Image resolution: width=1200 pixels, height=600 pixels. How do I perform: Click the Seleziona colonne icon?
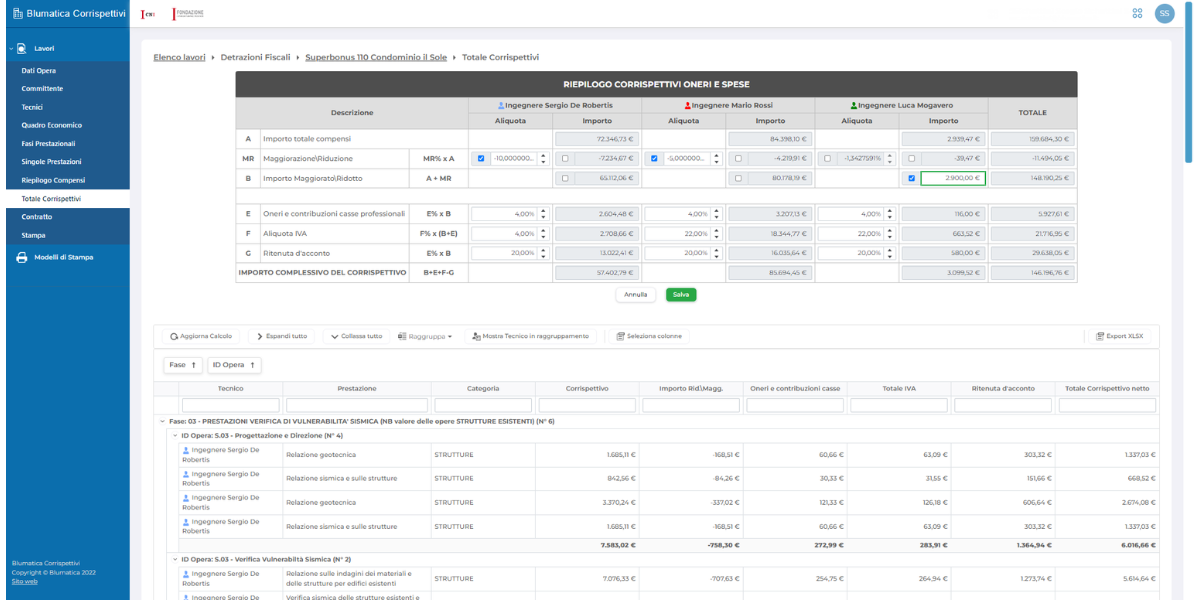coord(620,336)
